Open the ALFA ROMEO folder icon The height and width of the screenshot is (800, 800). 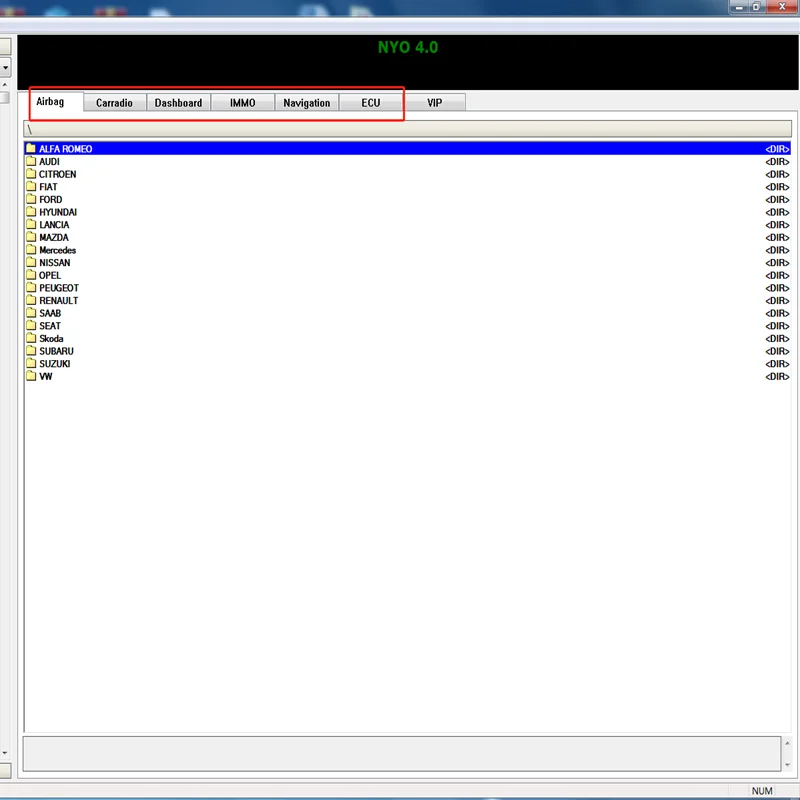[x=31, y=148]
